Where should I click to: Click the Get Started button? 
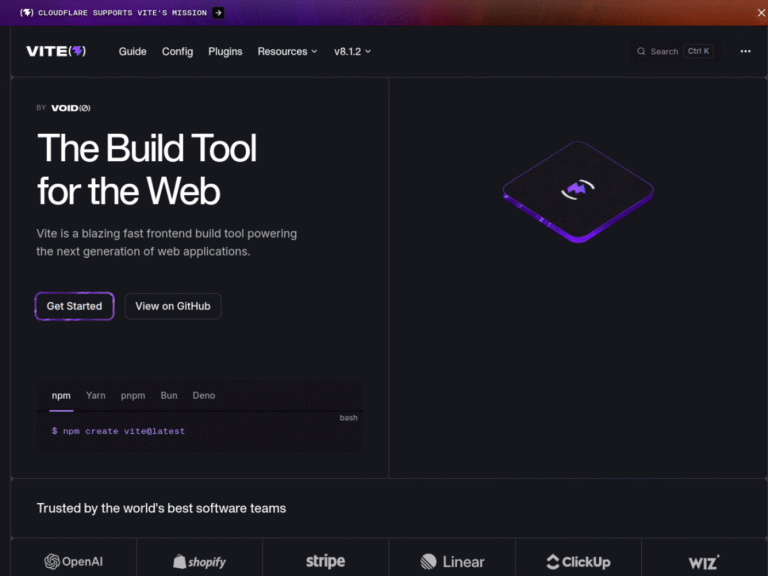point(74,306)
